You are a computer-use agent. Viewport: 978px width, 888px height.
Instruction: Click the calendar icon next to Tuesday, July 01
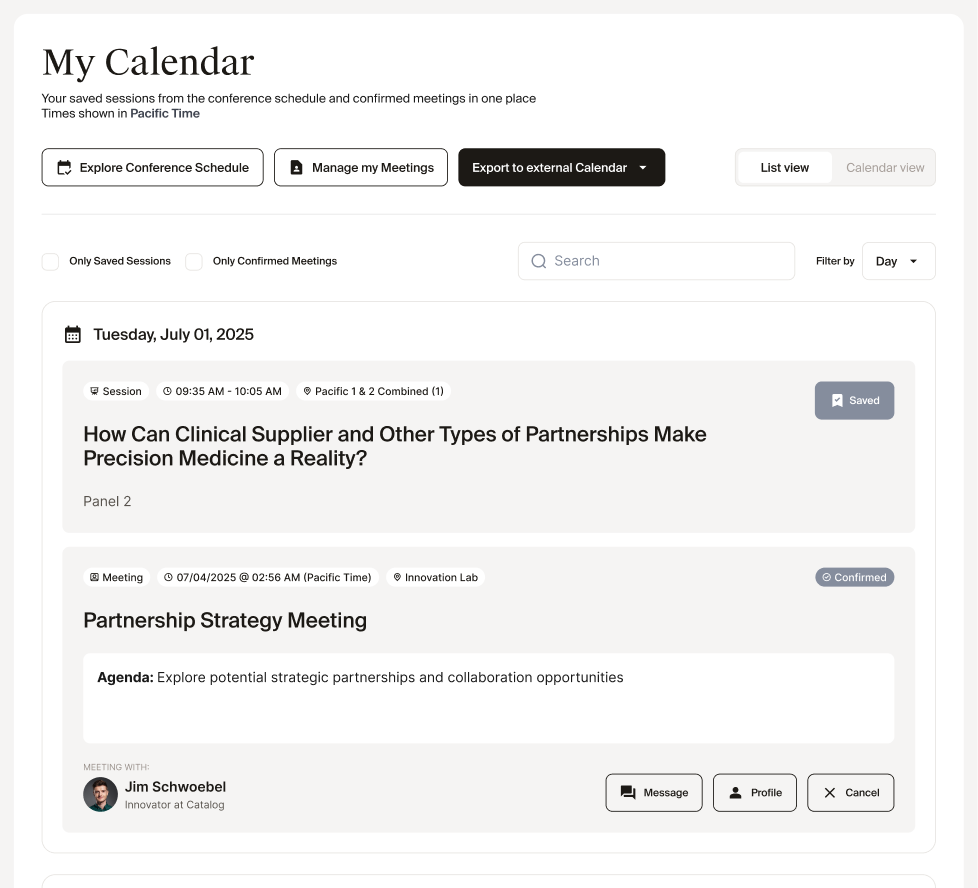click(73, 333)
